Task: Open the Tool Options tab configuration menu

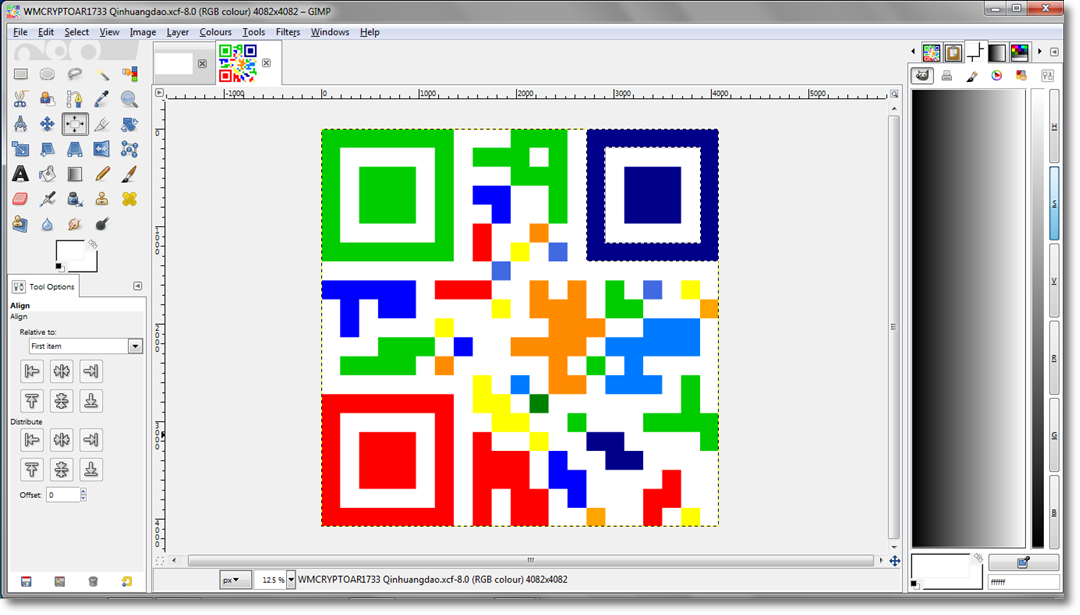Action: [138, 286]
